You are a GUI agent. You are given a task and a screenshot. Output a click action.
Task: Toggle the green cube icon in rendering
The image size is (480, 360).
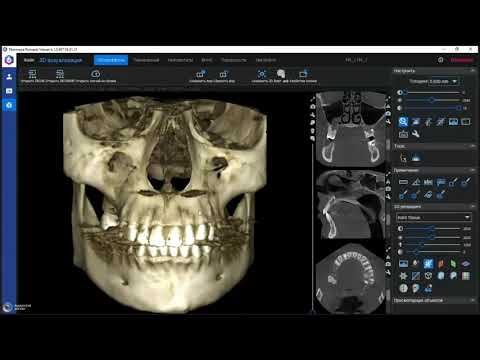tap(453, 264)
